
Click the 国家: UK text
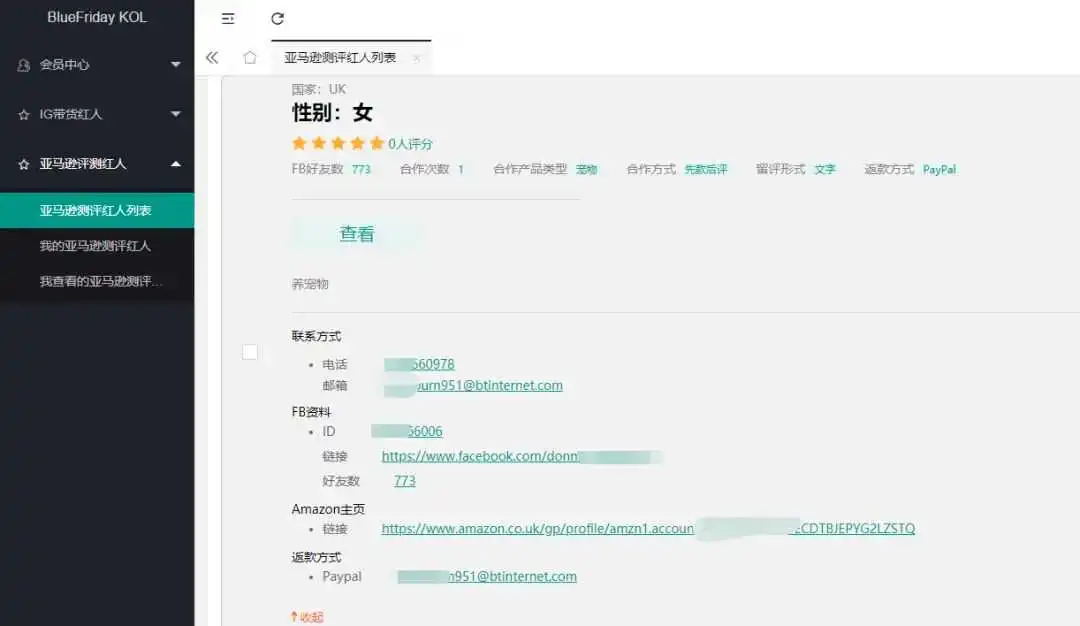(318, 90)
